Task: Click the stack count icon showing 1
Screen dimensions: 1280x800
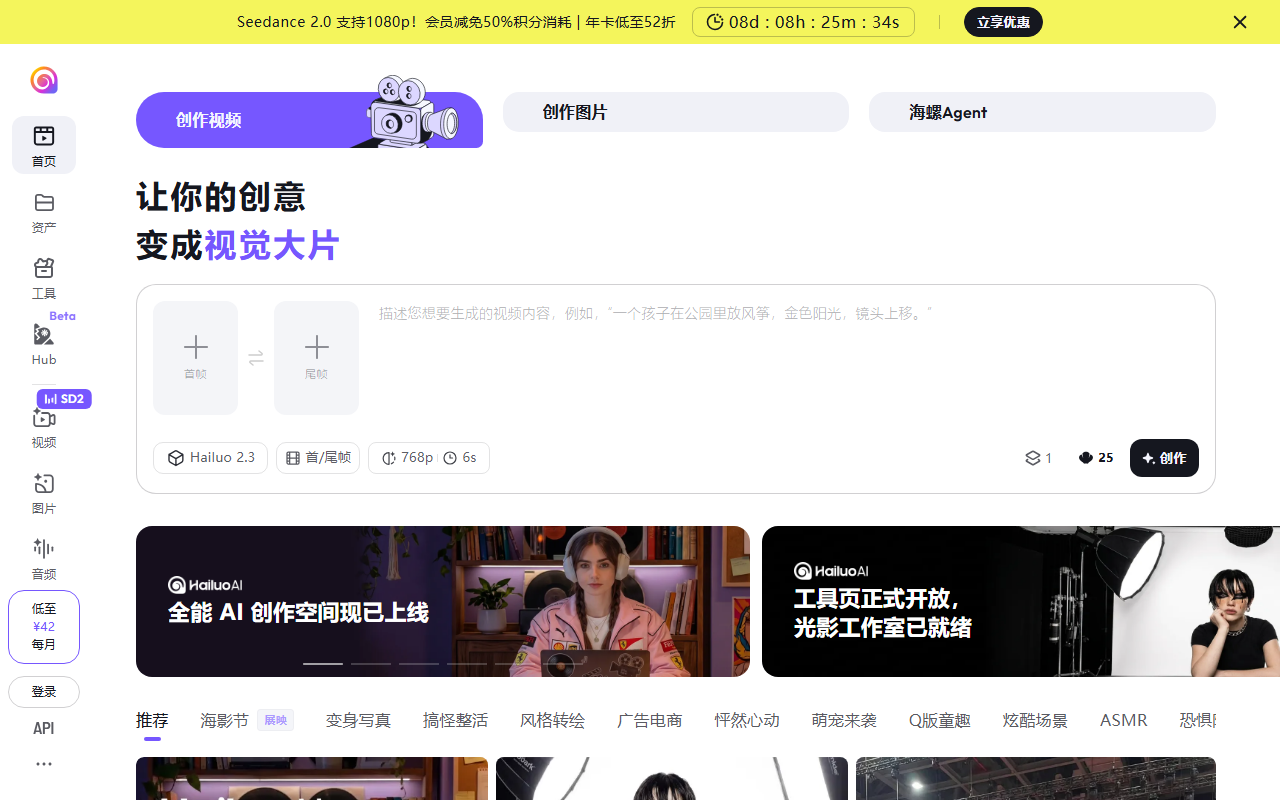Action: [x=1038, y=458]
